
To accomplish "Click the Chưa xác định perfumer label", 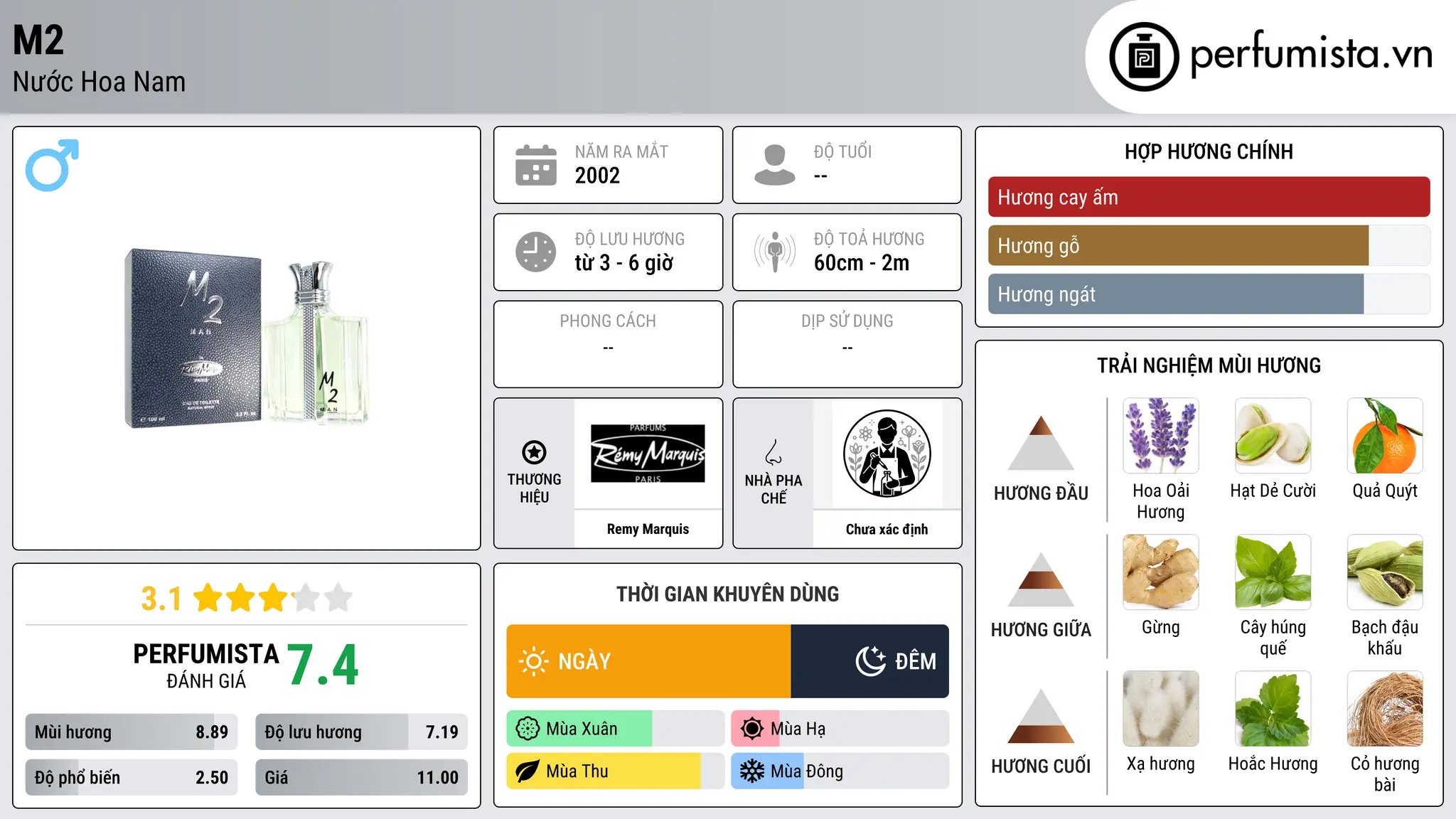I will coord(887,529).
